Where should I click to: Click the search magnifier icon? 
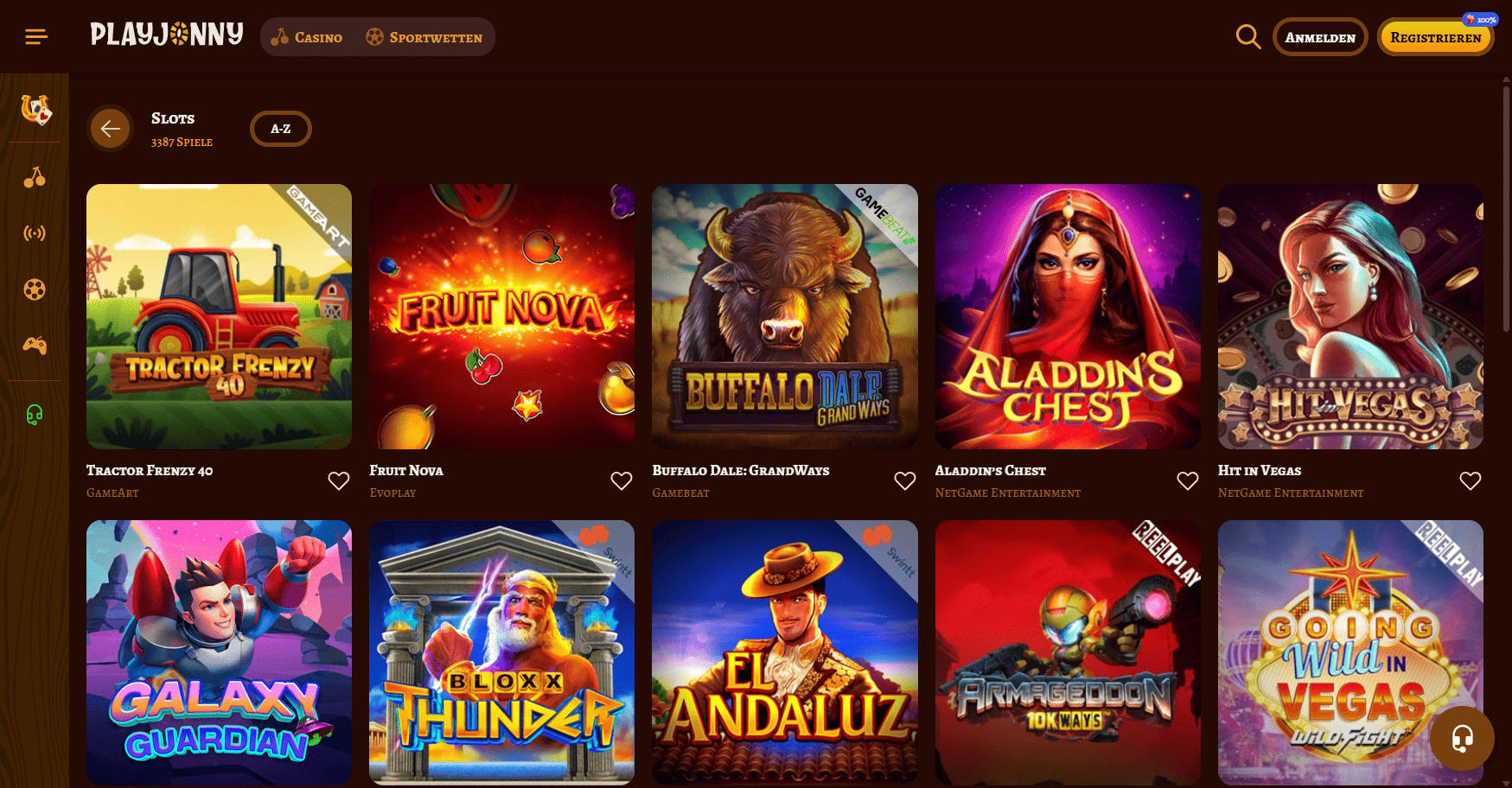coord(1247,36)
